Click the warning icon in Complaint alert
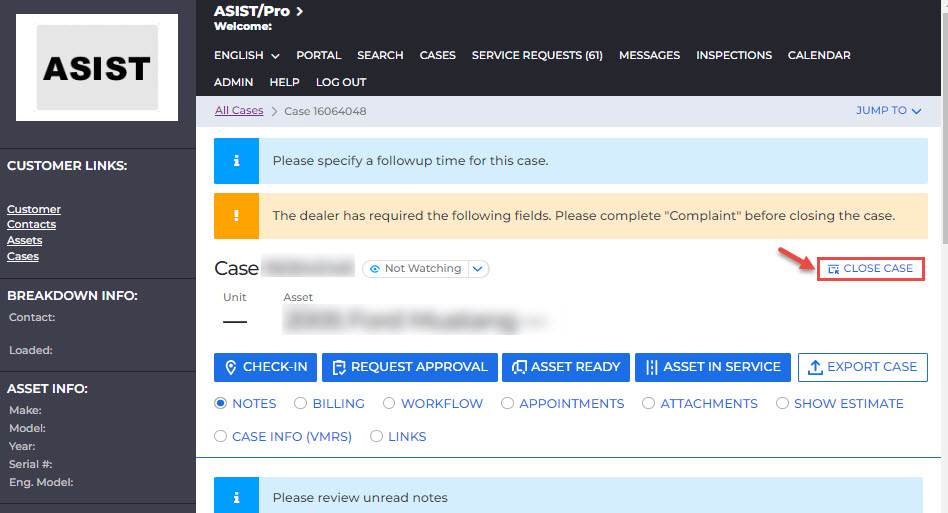Viewport: 948px width, 513px height. [236, 216]
